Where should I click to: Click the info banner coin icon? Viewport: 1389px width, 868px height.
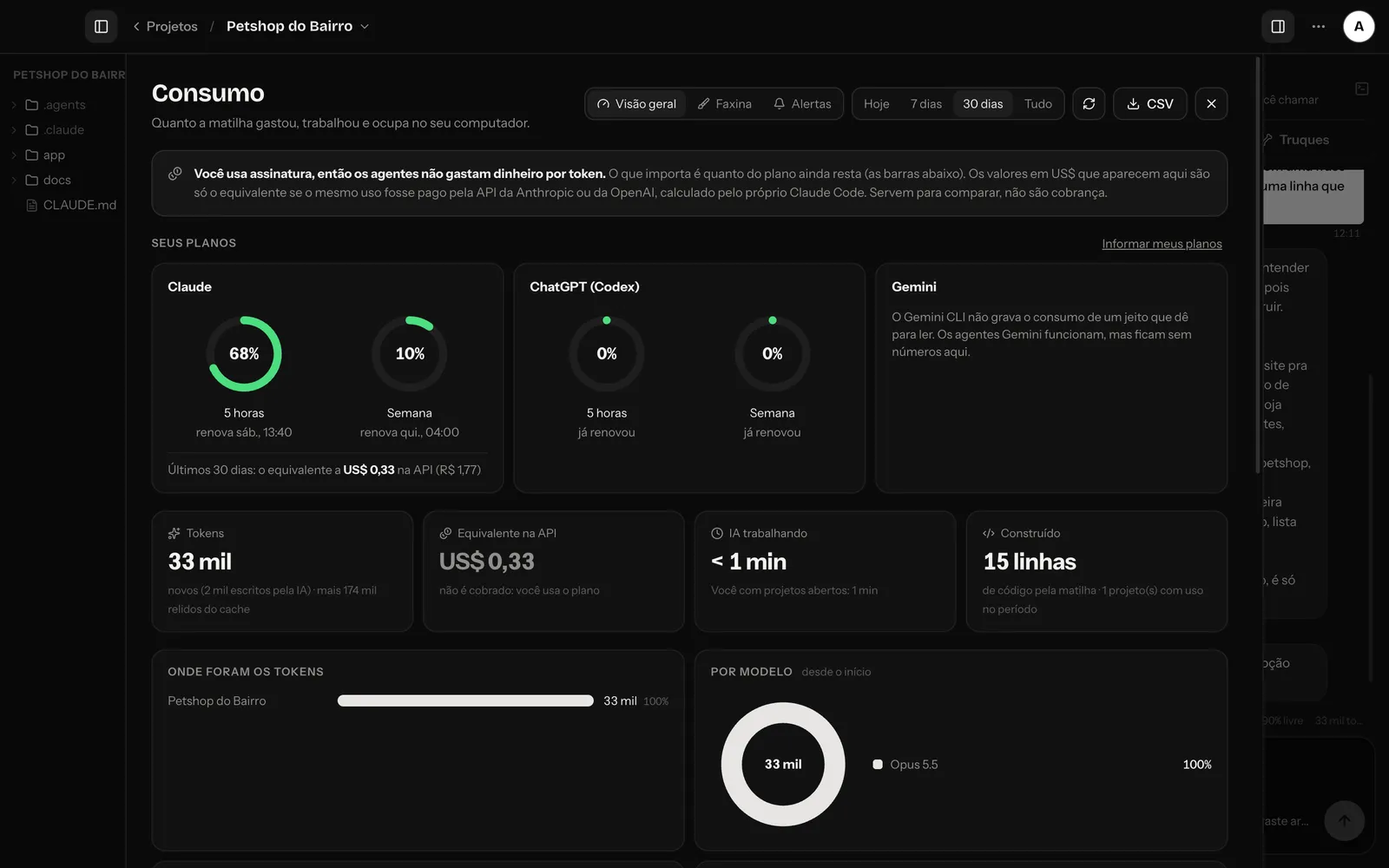[175, 174]
